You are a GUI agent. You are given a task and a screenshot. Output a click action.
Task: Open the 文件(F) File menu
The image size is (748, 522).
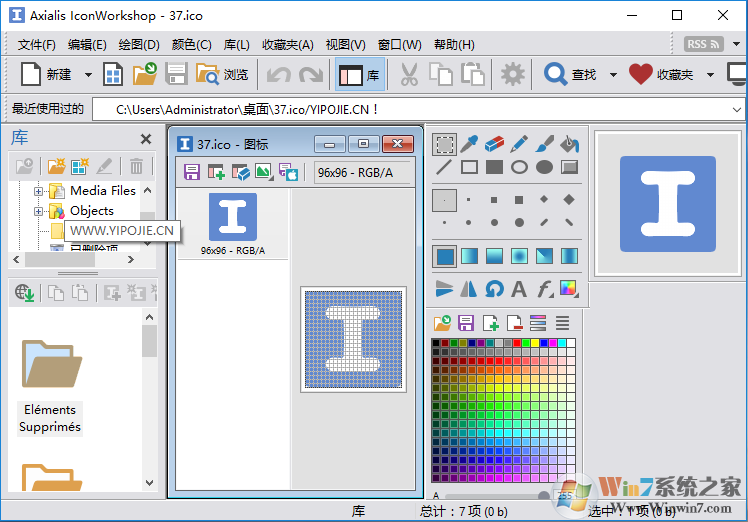pyautogui.click(x=37, y=44)
